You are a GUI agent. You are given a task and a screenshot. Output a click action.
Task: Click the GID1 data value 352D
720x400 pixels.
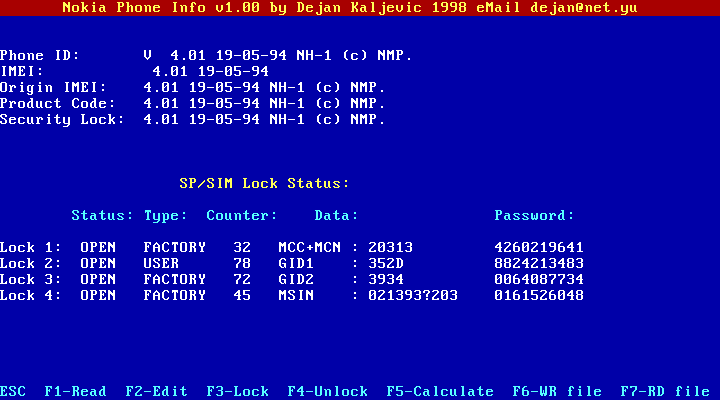pos(385,263)
